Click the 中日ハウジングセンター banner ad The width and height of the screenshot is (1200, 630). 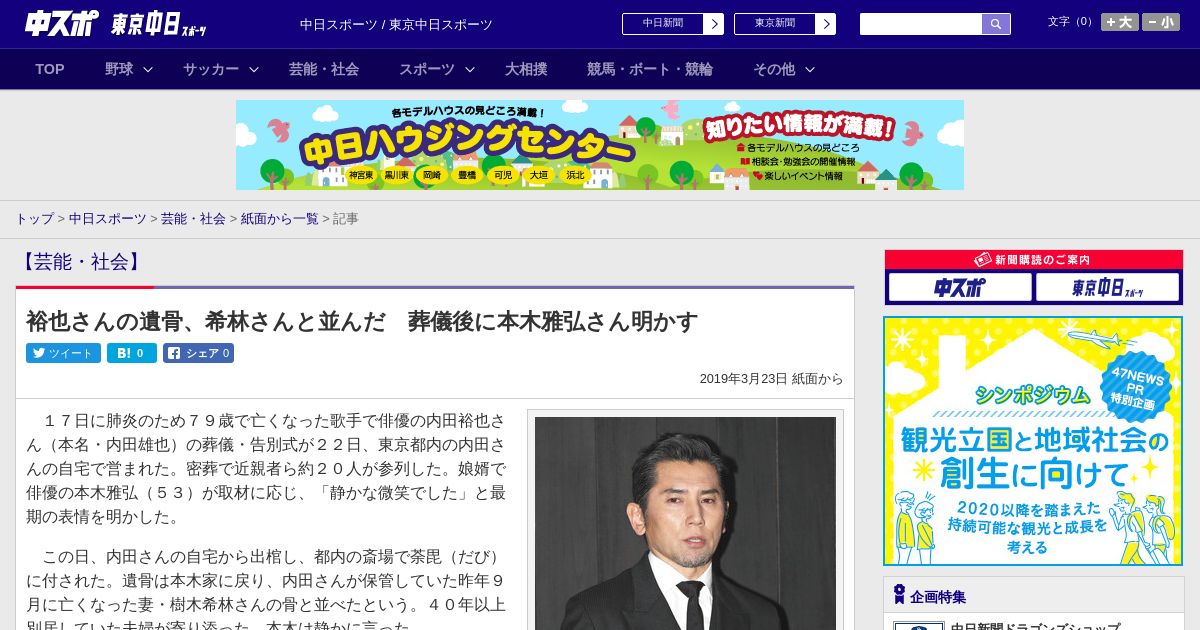[600, 145]
